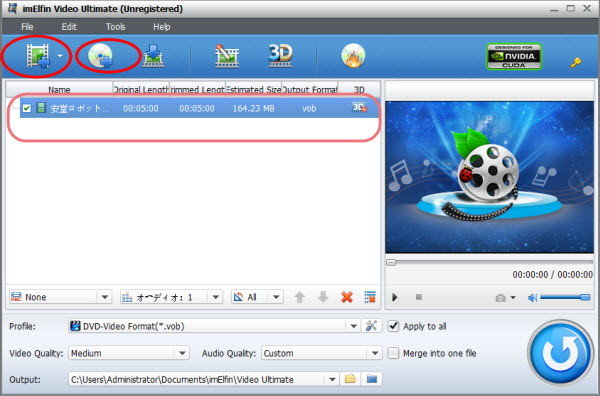Click the golden register key icon
Viewport: 600px width, 396px height.
(x=576, y=62)
